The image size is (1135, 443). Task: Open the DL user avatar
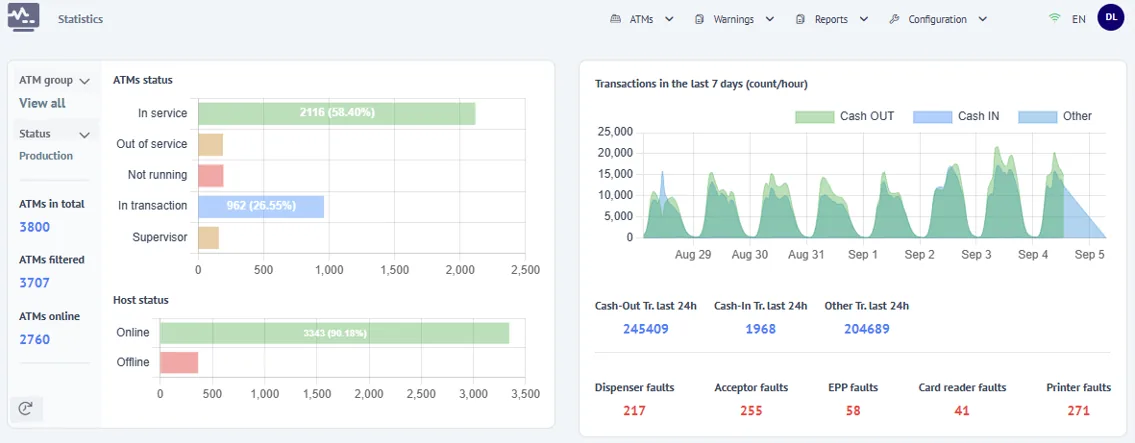(1110, 17)
